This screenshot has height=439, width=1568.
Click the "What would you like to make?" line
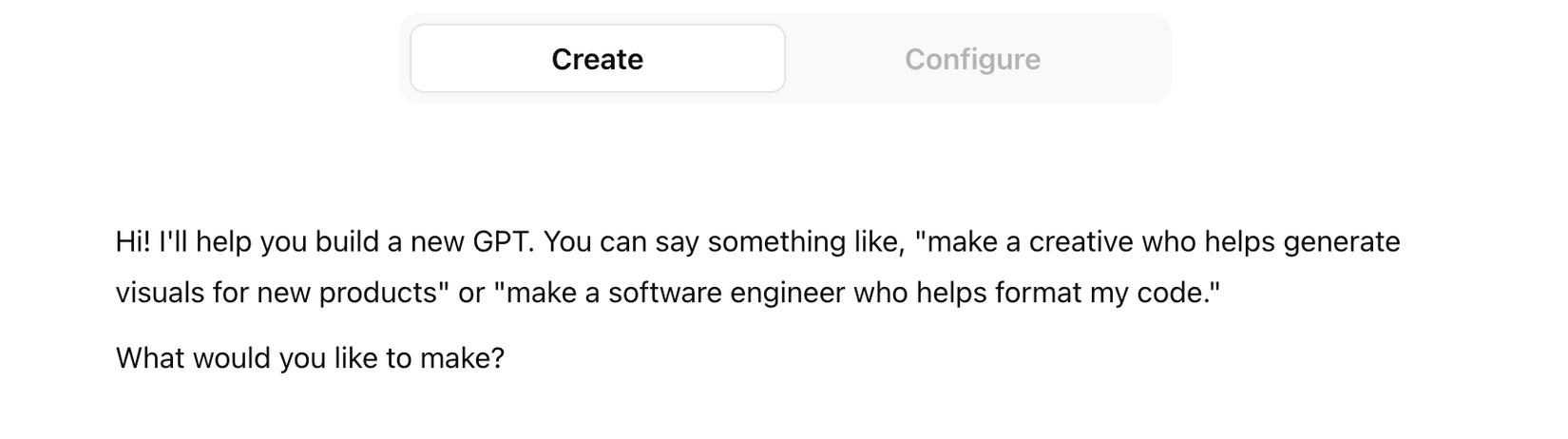point(310,358)
